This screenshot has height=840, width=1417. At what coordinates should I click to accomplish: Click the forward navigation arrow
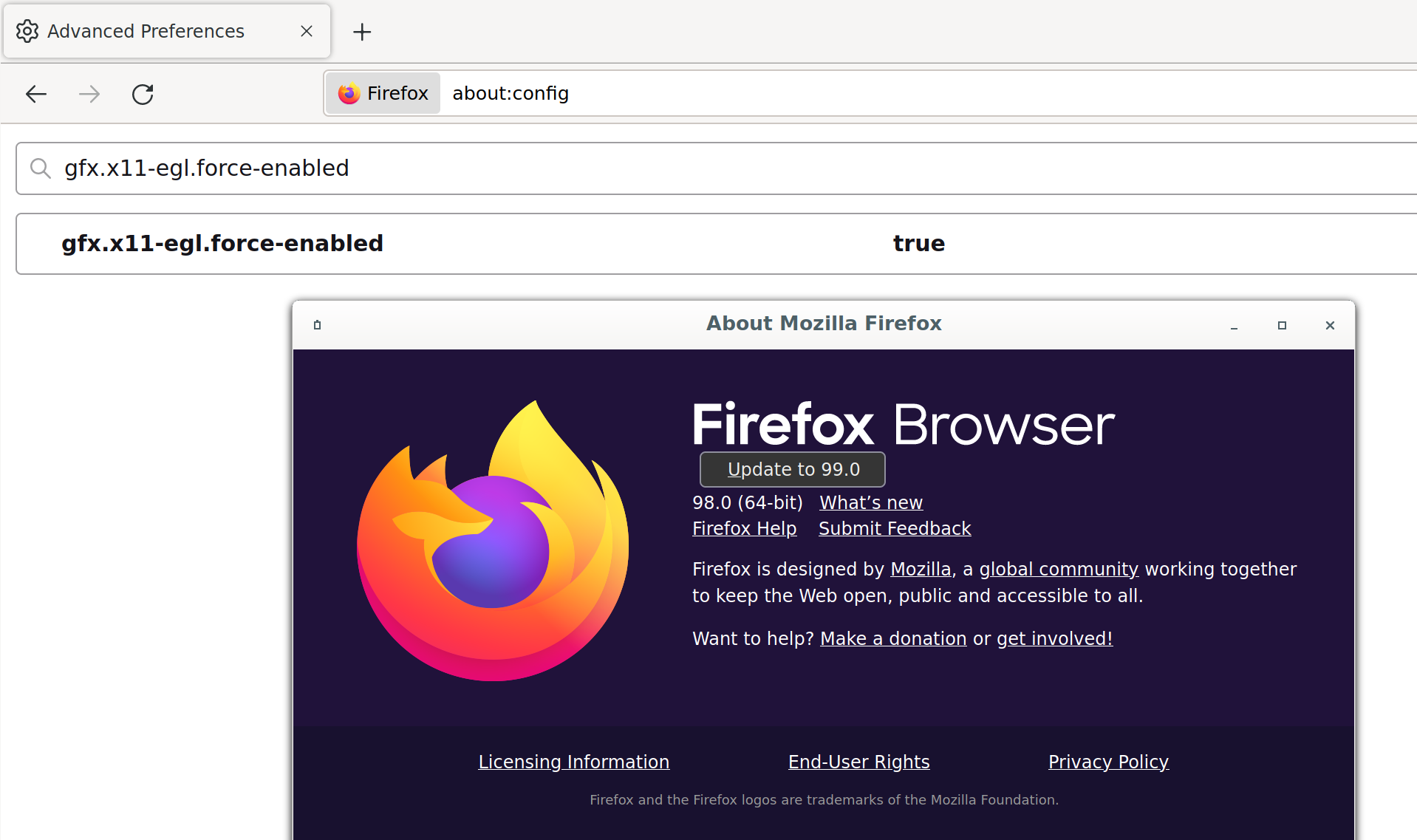(89, 94)
